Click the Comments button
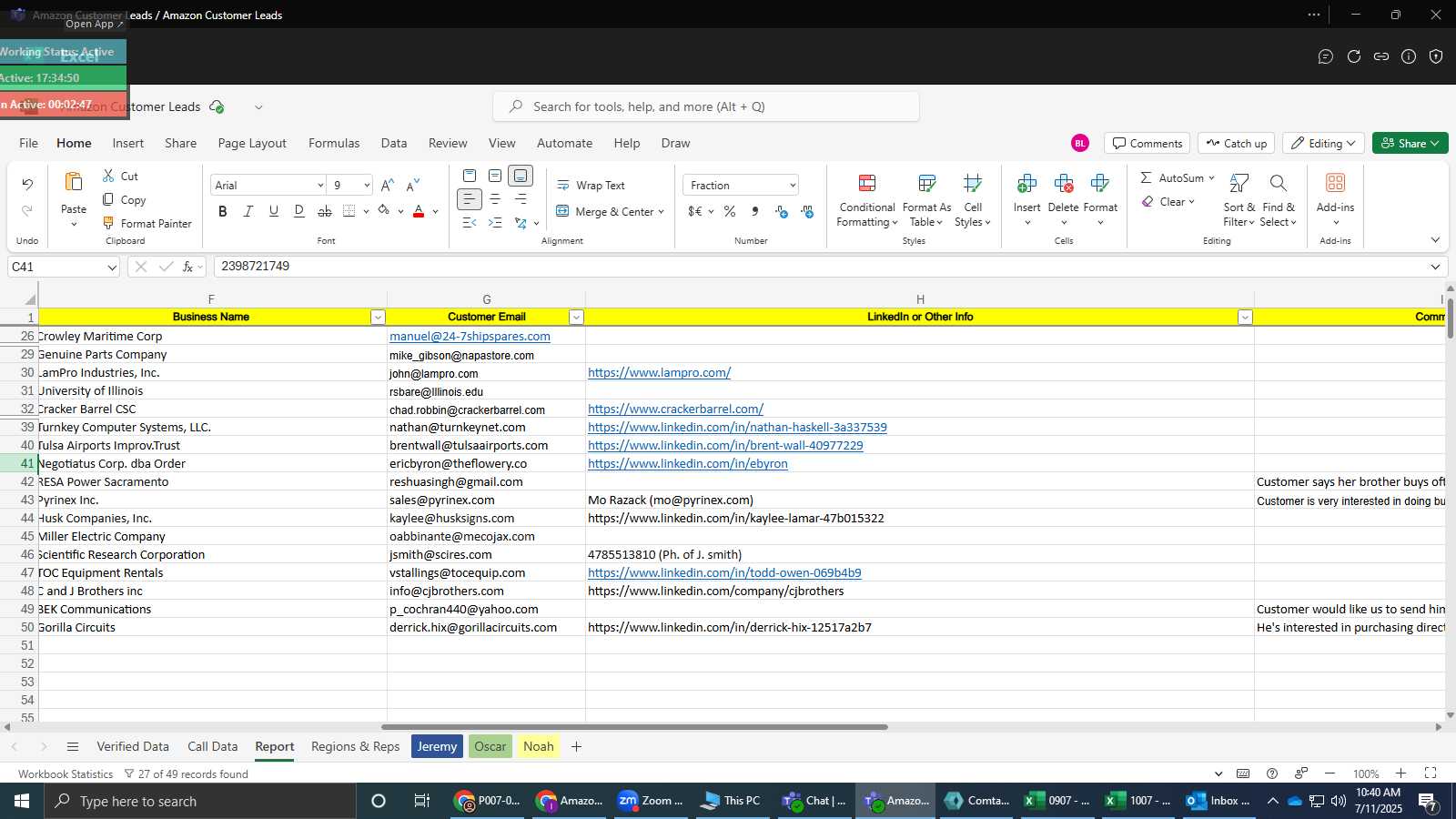This screenshot has width=1456, height=819. click(1147, 143)
